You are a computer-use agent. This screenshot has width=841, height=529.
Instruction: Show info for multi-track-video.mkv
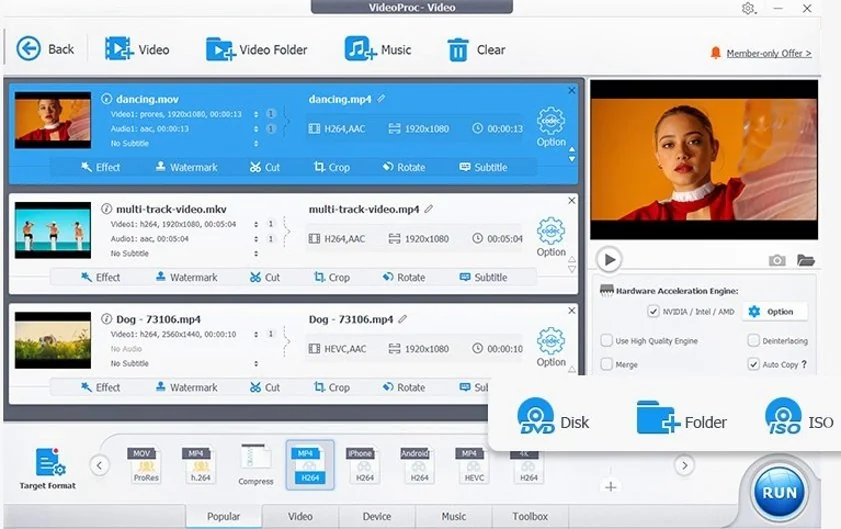(106, 209)
